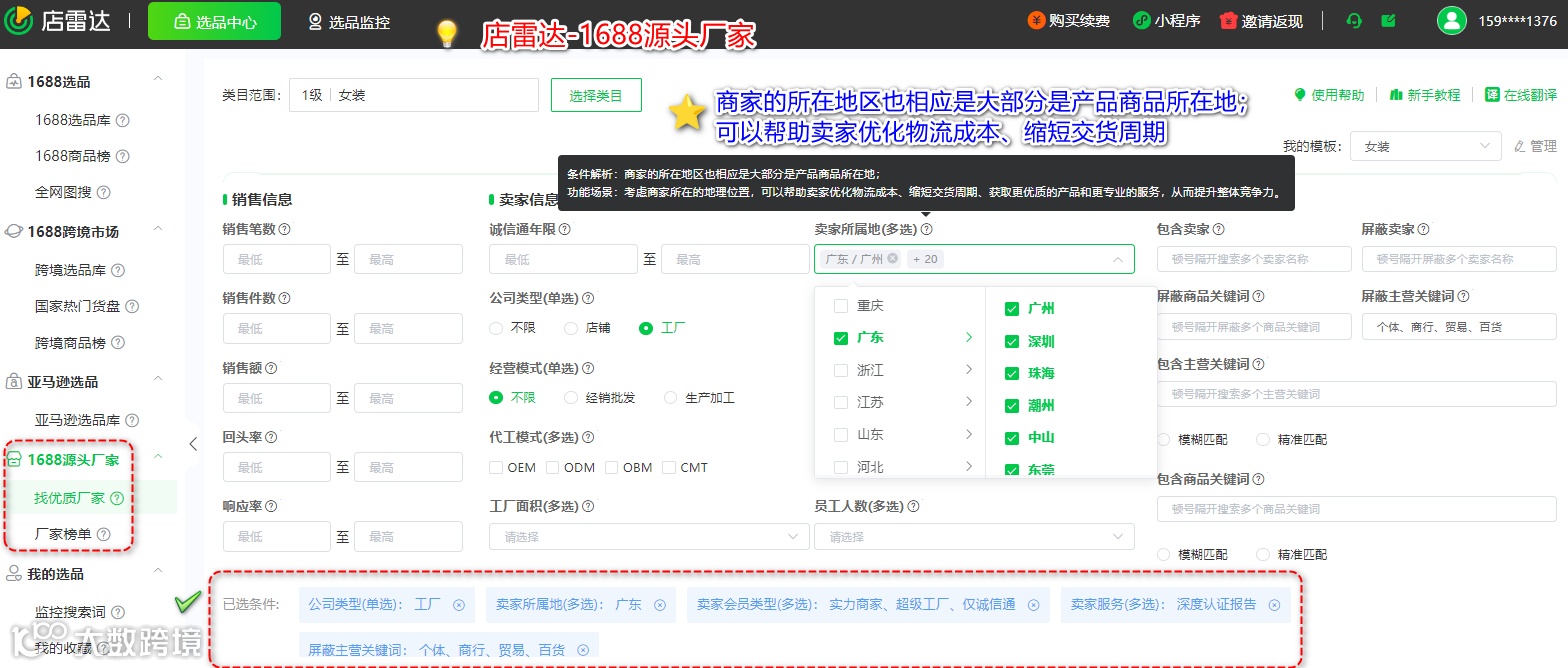1568x668 pixels.
Task: Remove the 卖家会员类型 selected condition
Action: point(1034,605)
